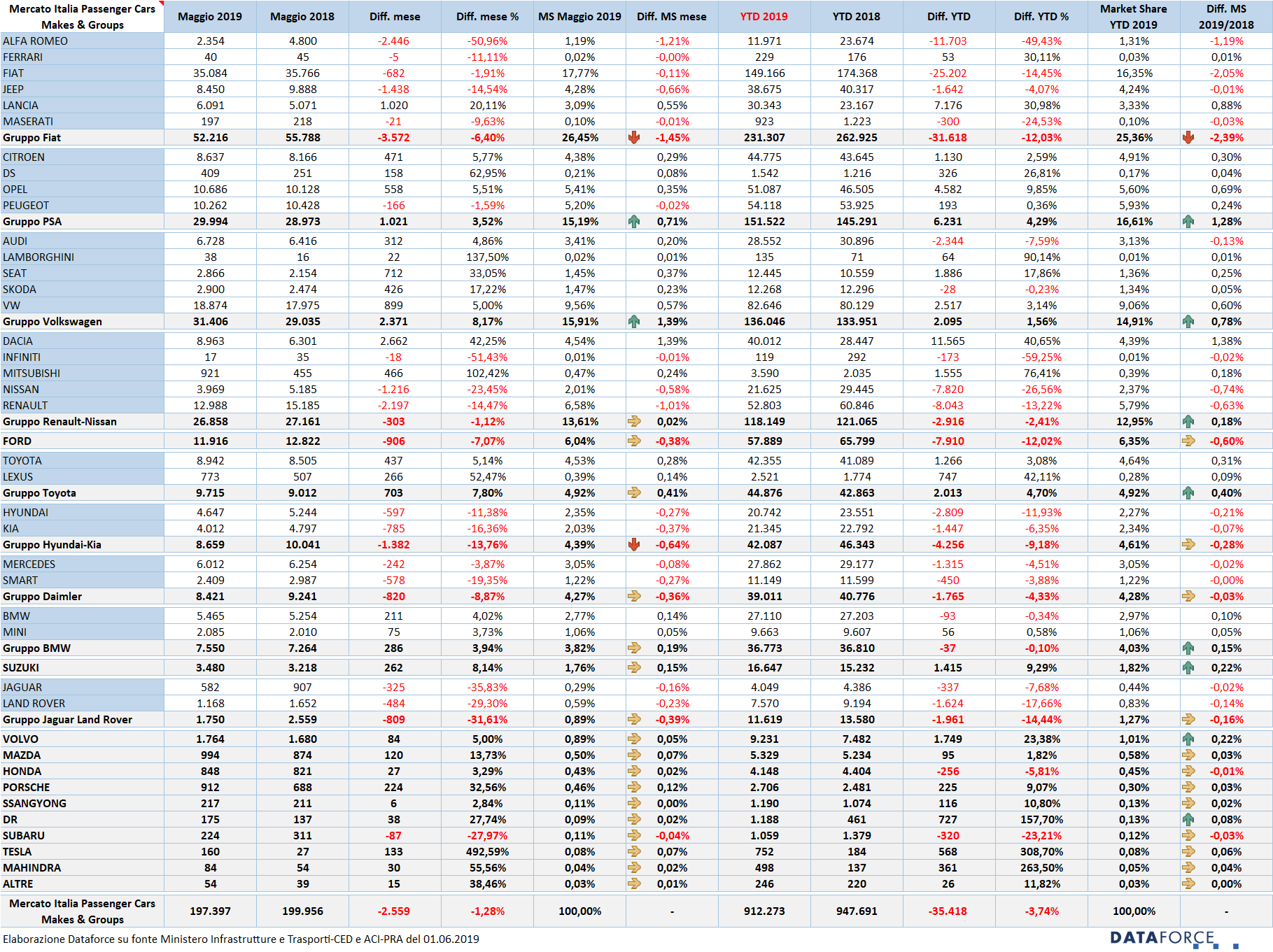The width and height of the screenshot is (1273, 952).
Task: Click the VW YTD 2019 value 82.646
Action: point(764,306)
